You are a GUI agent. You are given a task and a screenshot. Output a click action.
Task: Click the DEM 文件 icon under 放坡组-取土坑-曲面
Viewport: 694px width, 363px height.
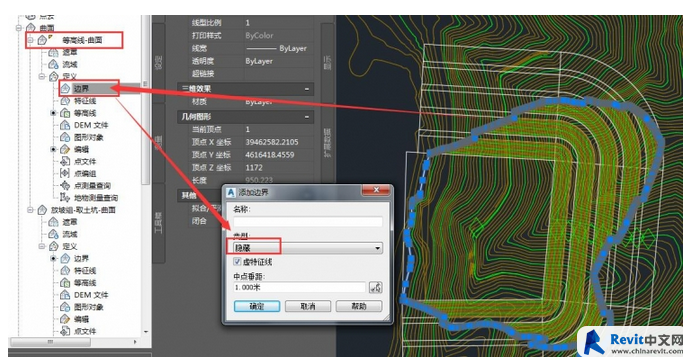(x=65, y=295)
